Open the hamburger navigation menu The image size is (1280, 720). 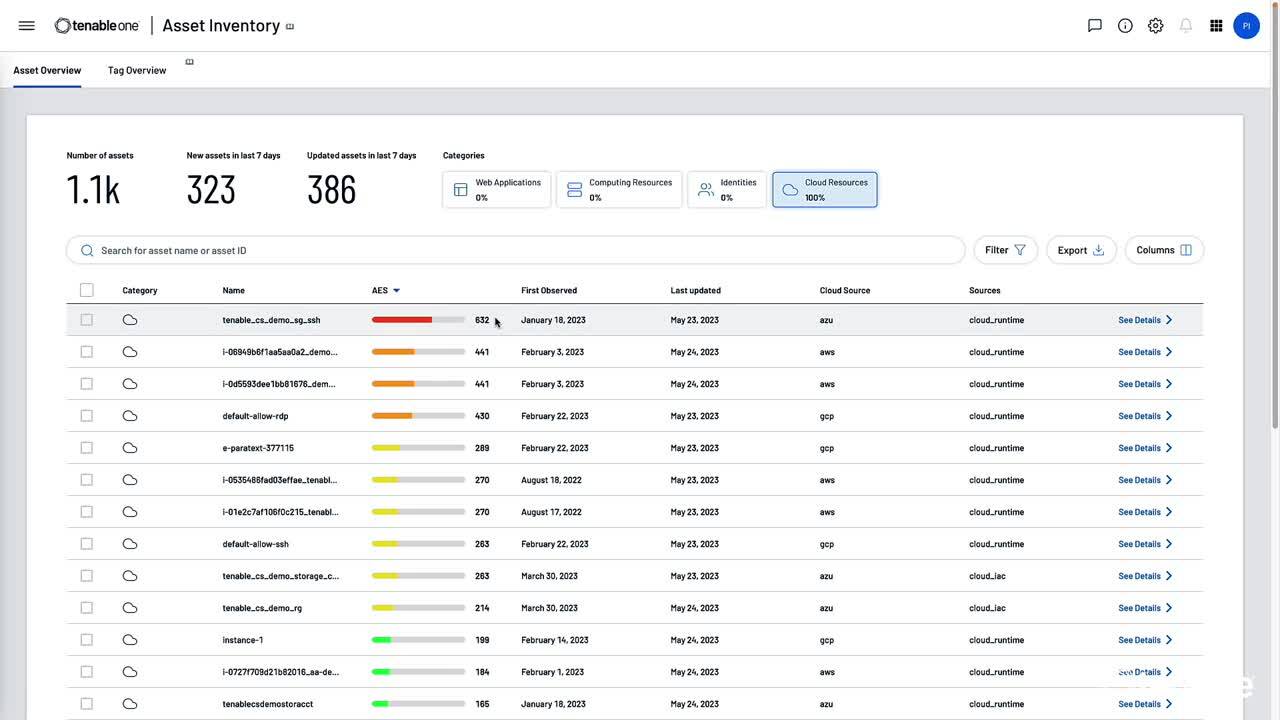27,26
